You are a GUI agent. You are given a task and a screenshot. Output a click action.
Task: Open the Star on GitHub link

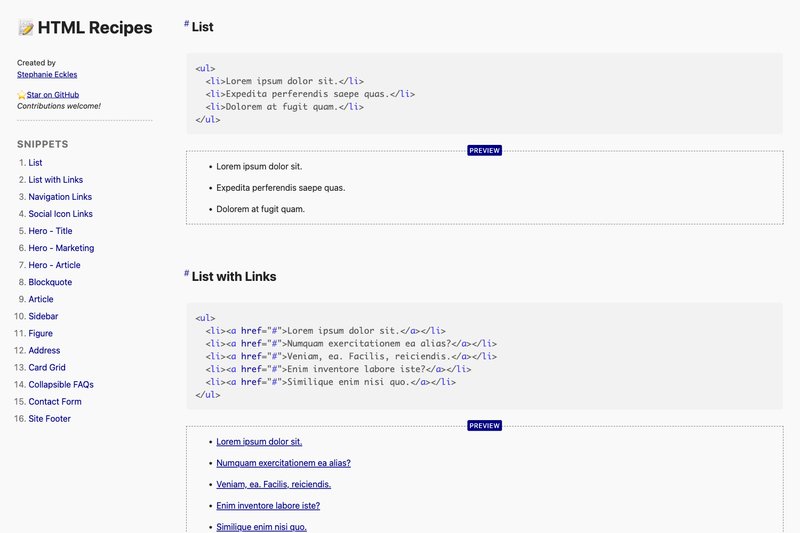click(53, 95)
